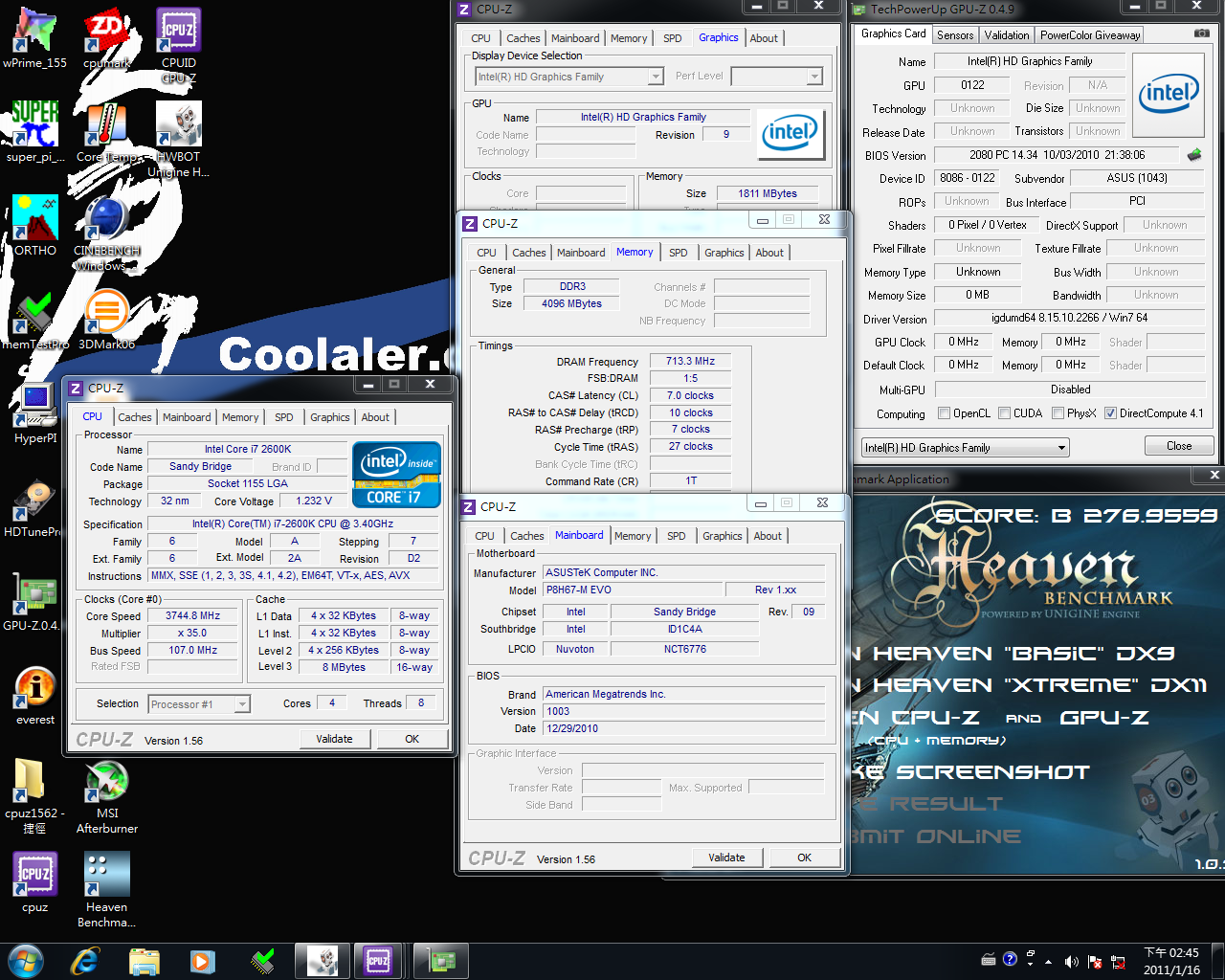Click the Windows Start button

(x=26, y=960)
